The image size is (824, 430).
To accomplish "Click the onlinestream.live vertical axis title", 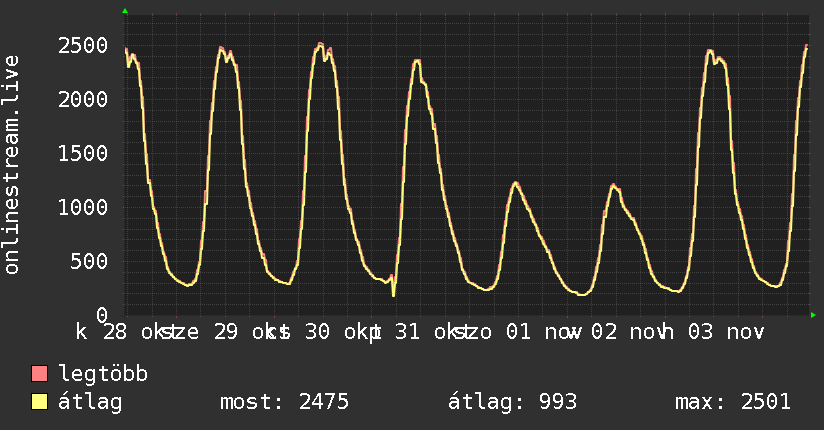I will 11,165.
